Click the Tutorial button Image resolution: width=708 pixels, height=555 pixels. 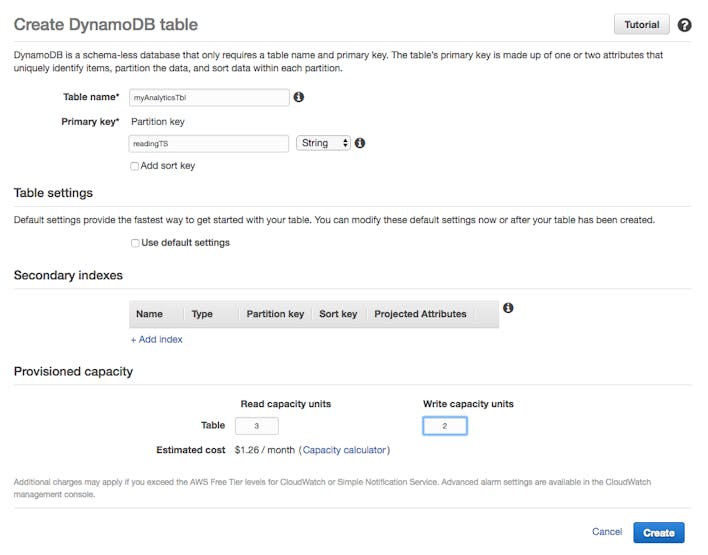(642, 24)
